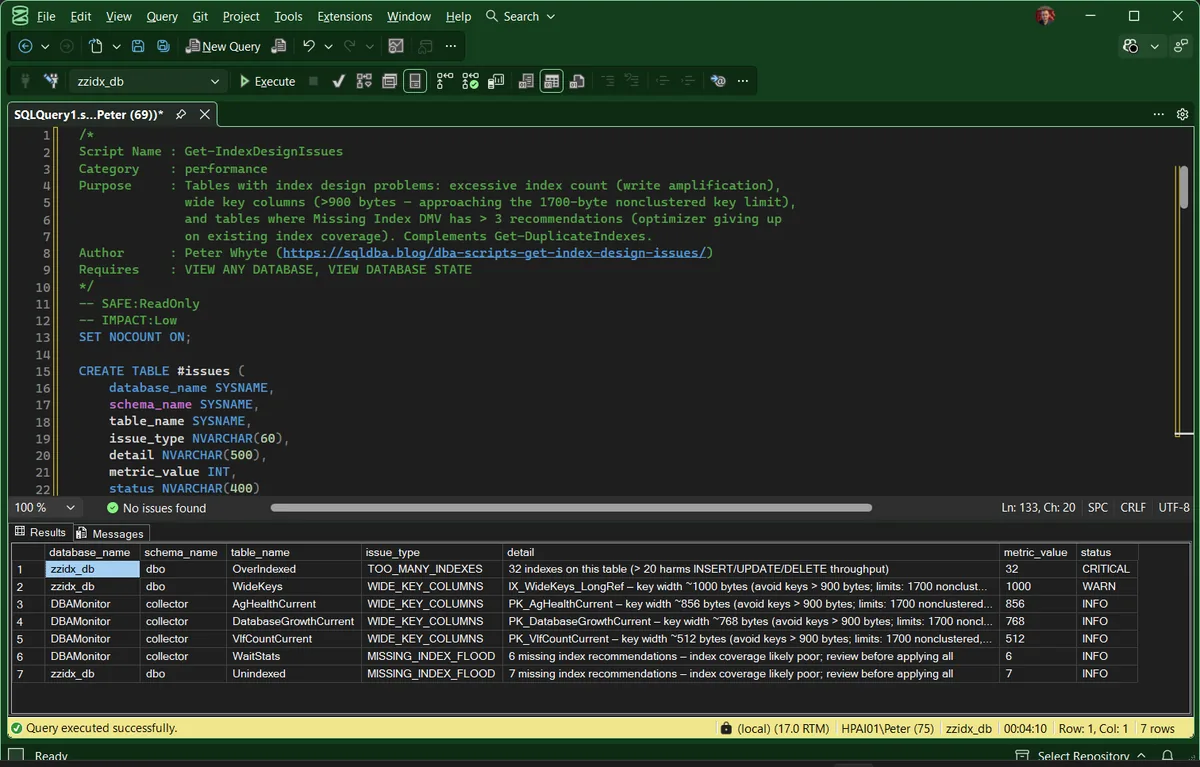Toggle the IntelliSense Enabled button
The height and width of the screenshot is (767, 1200).
click(415, 81)
